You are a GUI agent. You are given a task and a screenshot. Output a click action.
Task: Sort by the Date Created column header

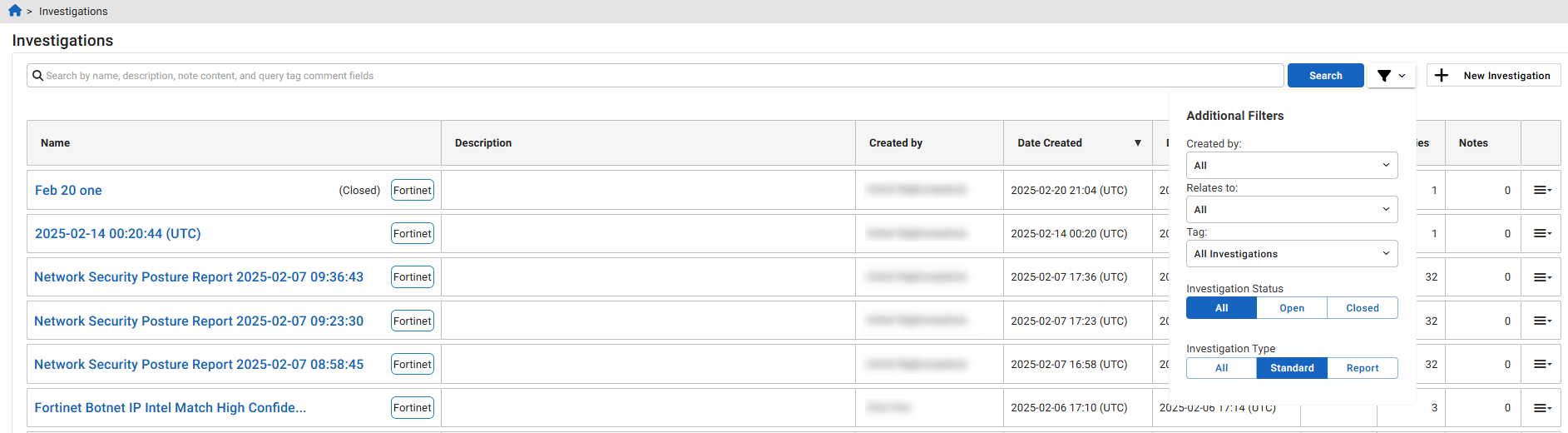(x=1050, y=143)
